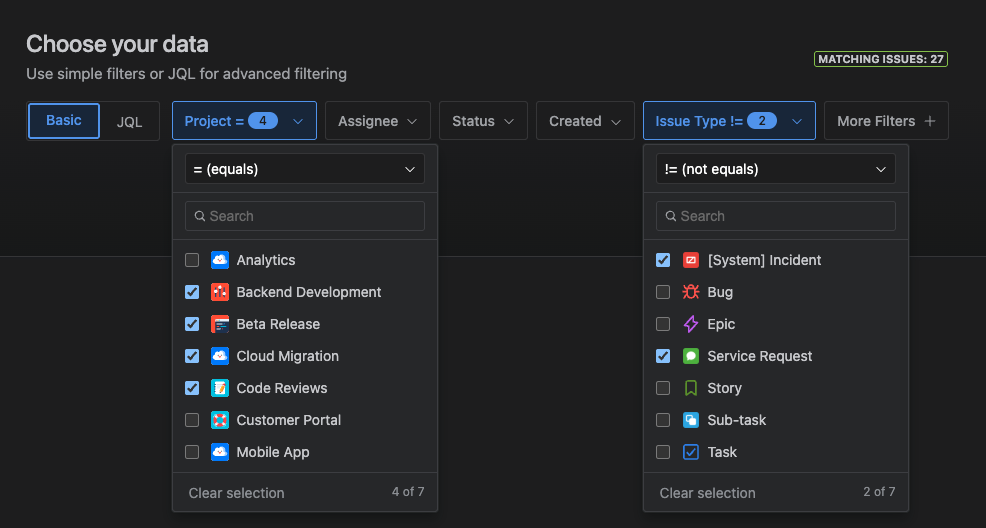Image resolution: width=986 pixels, height=528 pixels.
Task: Click the Service Request green icon
Action: [x=690, y=356]
